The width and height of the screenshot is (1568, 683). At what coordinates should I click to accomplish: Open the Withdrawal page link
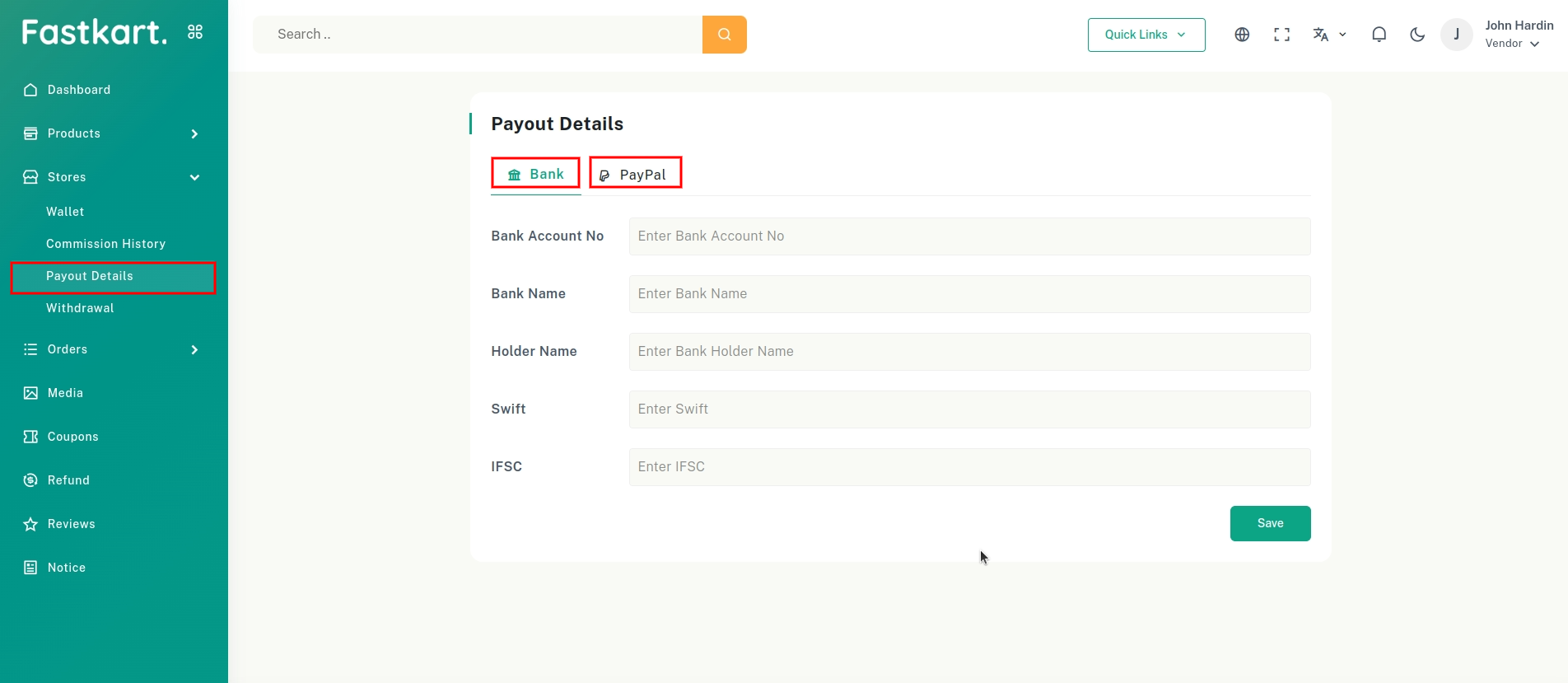click(x=80, y=308)
